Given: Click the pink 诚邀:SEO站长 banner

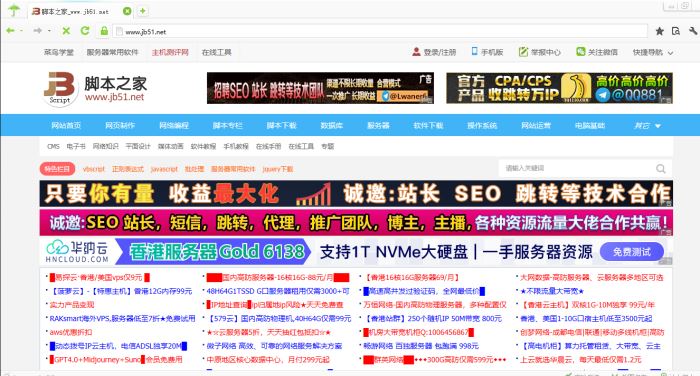Looking at the screenshot, I should (x=356, y=222).
